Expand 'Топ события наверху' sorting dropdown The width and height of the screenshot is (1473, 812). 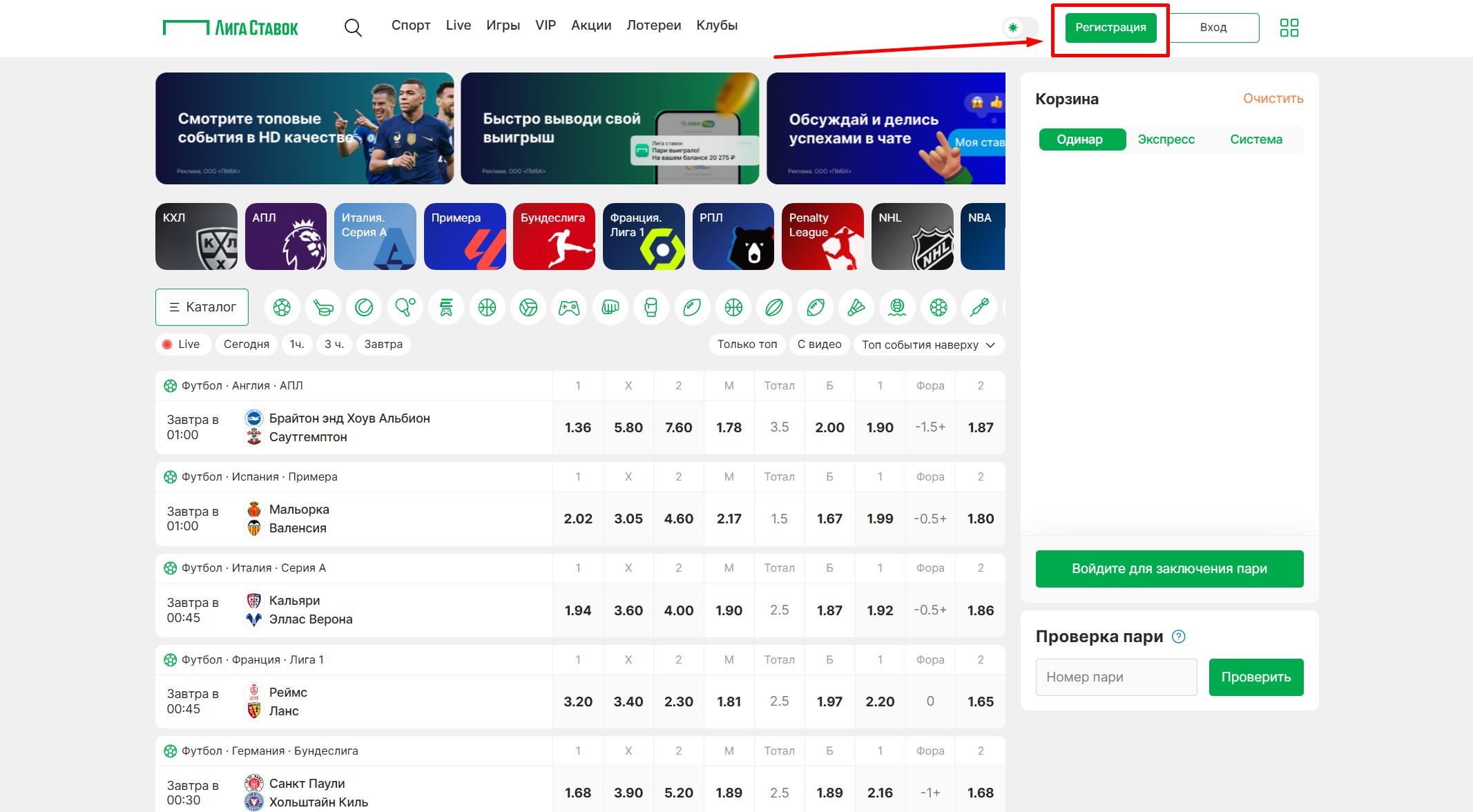coord(928,345)
